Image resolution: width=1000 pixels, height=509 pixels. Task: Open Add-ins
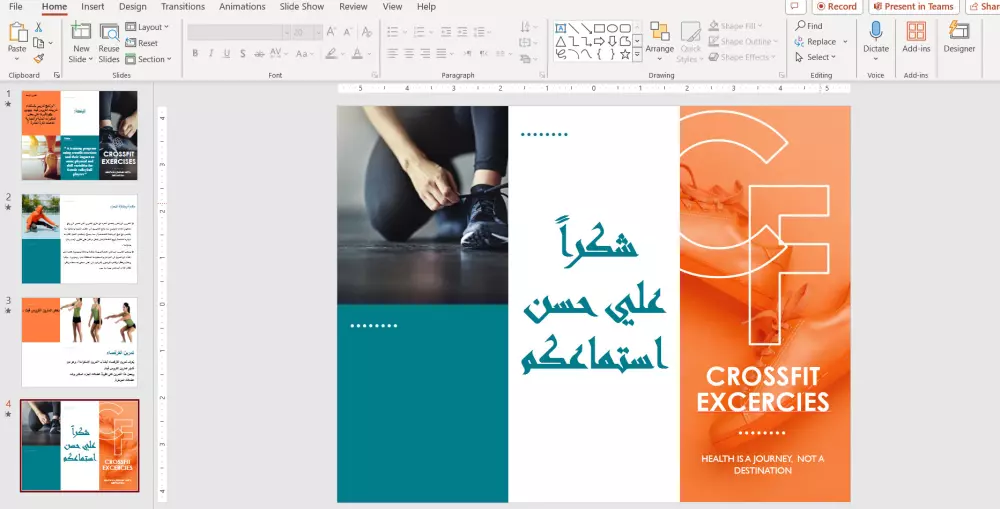[x=916, y=36]
